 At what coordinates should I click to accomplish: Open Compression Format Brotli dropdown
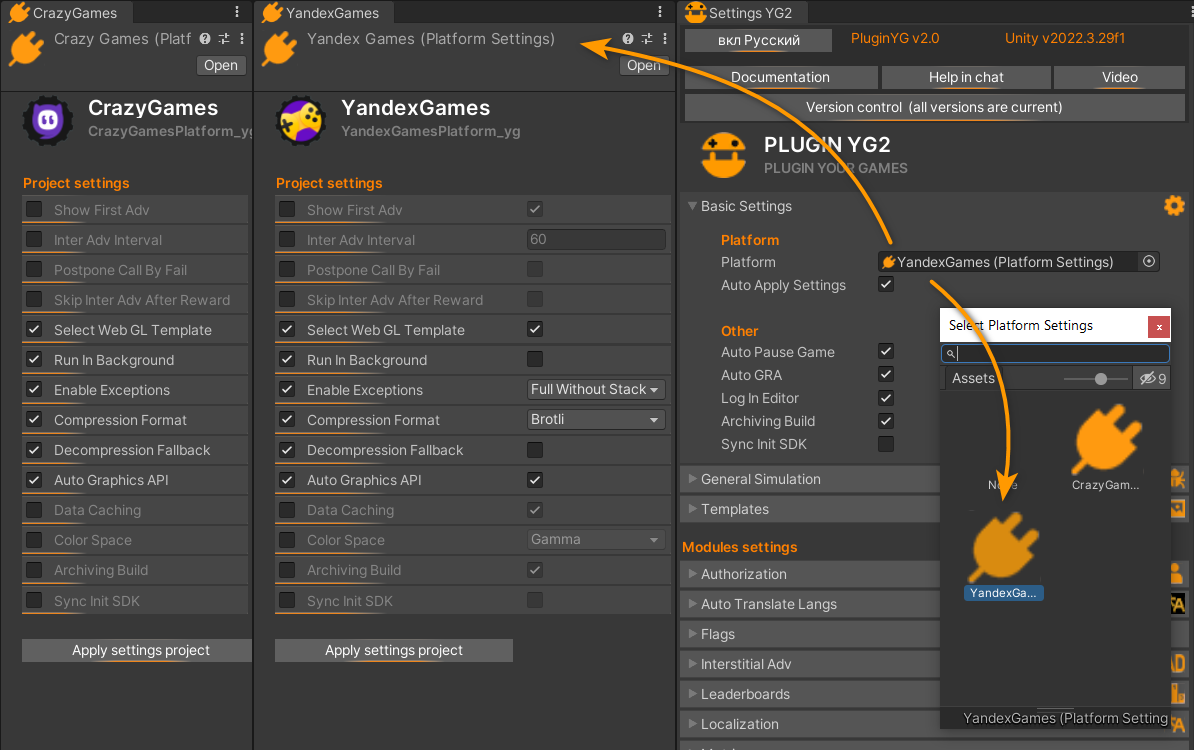pos(595,420)
